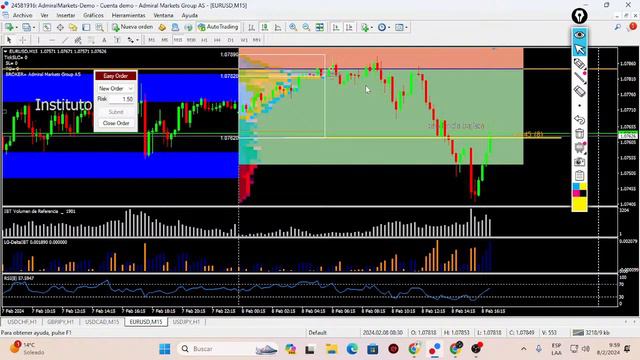Toggle the AutoTrading button

coord(218,27)
